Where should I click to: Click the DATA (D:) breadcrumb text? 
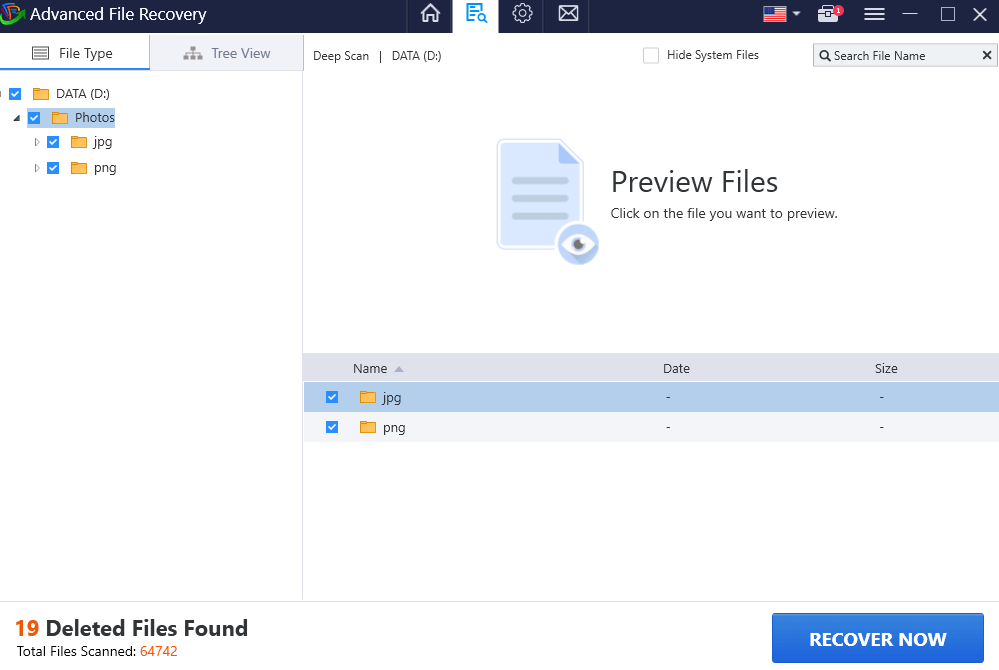coord(417,56)
